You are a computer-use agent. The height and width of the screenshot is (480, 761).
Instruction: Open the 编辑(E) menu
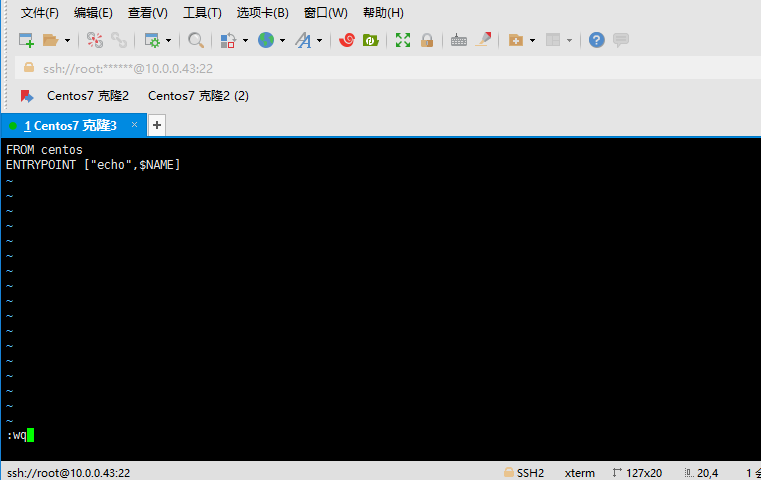coord(93,13)
